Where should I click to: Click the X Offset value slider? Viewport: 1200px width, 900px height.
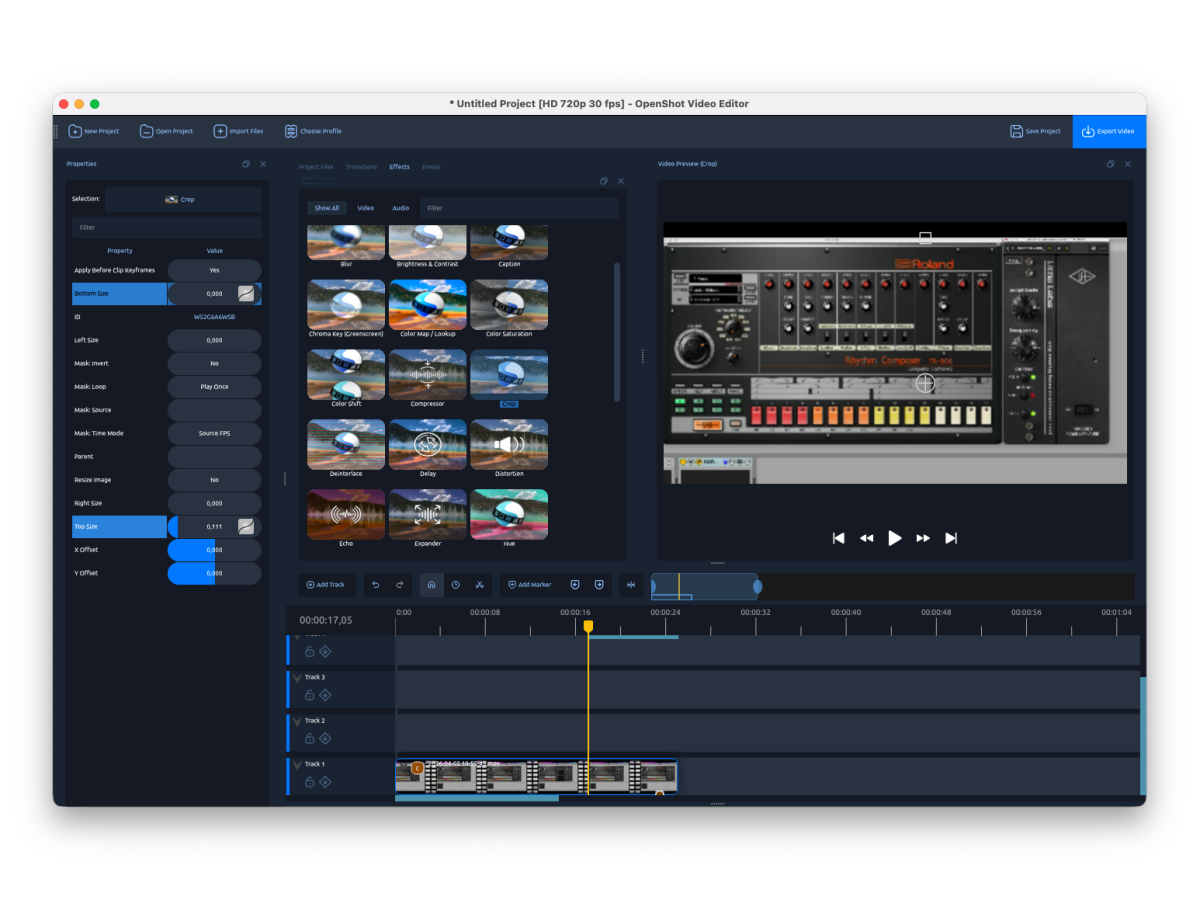[x=214, y=549]
